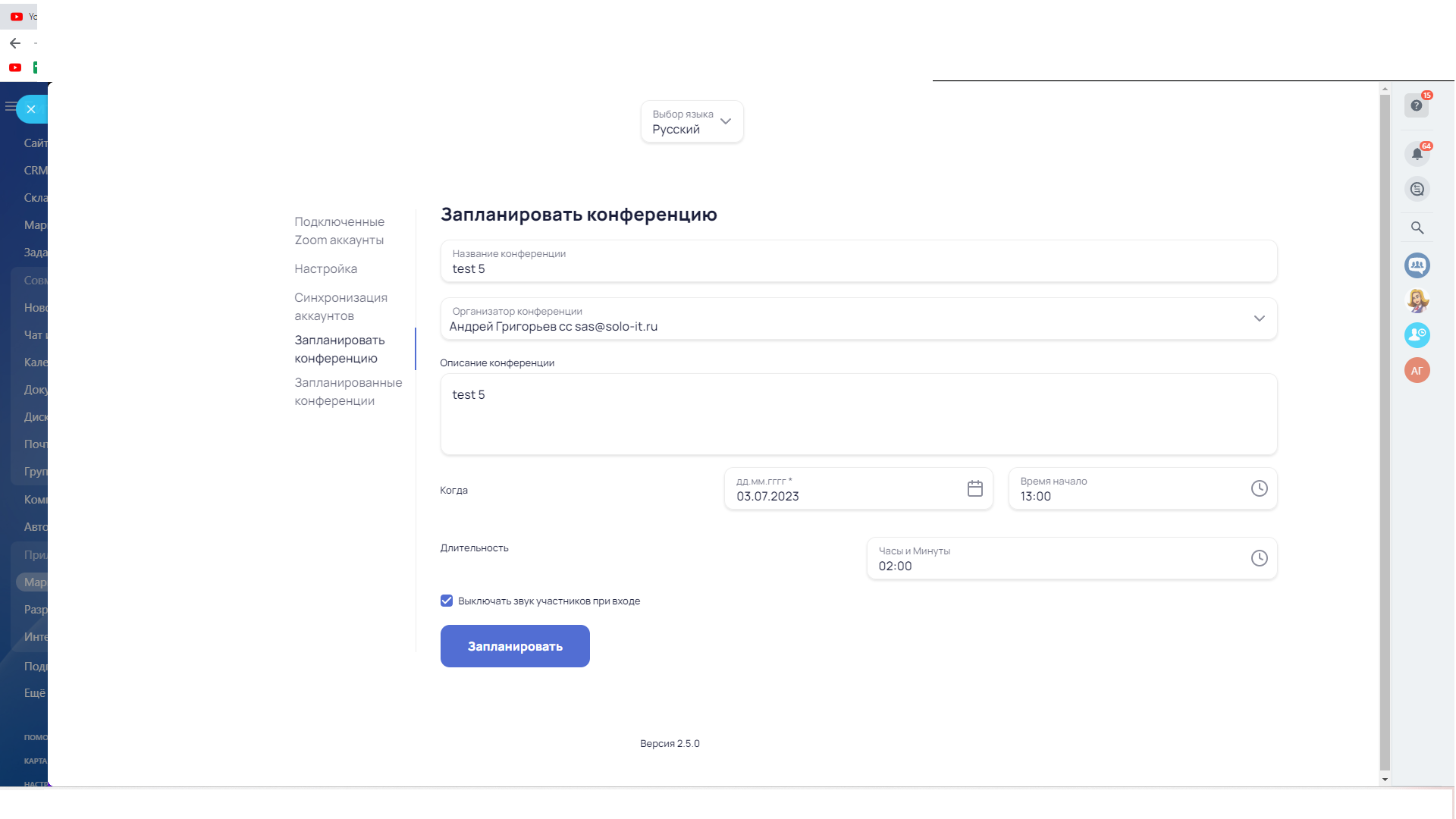The image size is (1456, 819).
Task: Expand the language selection dropdown
Action: point(692,122)
